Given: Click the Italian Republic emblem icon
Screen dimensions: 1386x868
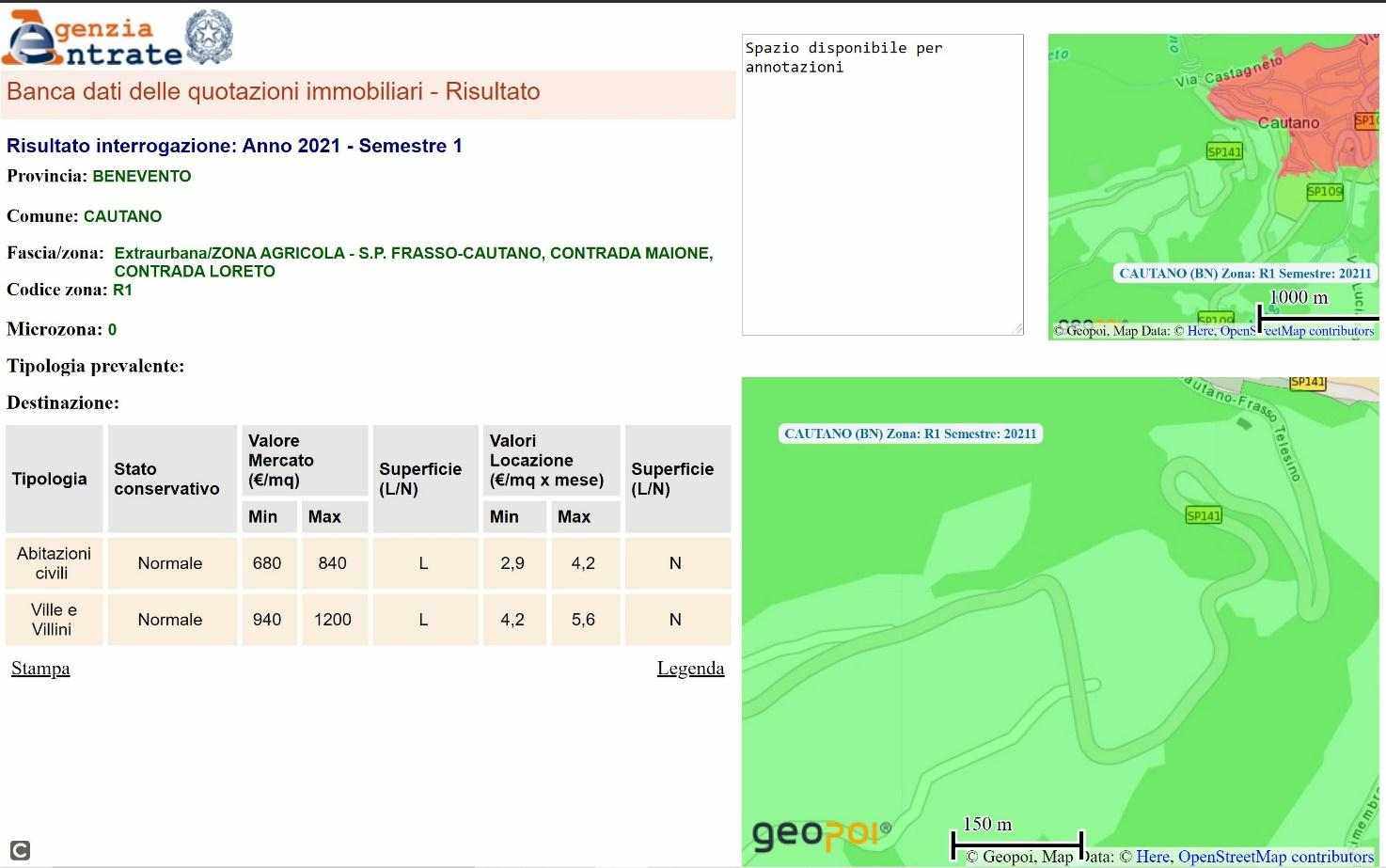Looking at the screenshot, I should click(209, 38).
